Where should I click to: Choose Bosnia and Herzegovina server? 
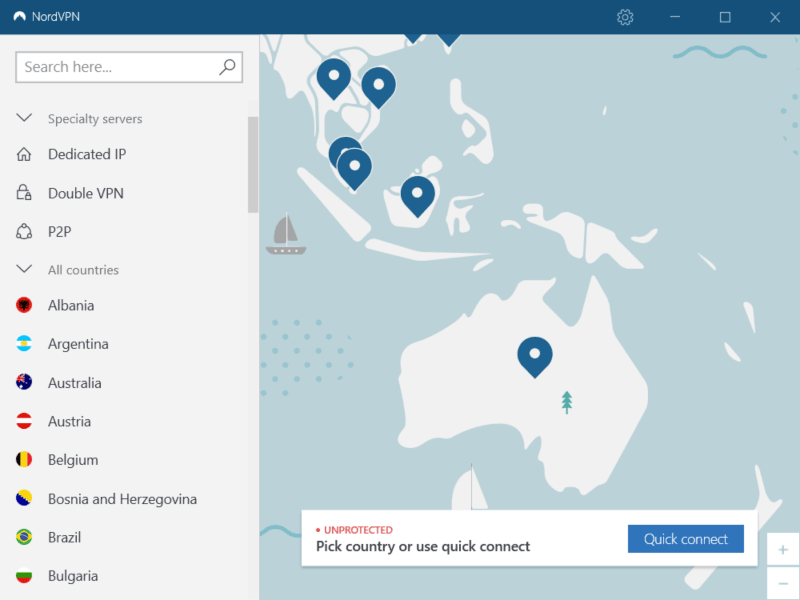(x=122, y=499)
